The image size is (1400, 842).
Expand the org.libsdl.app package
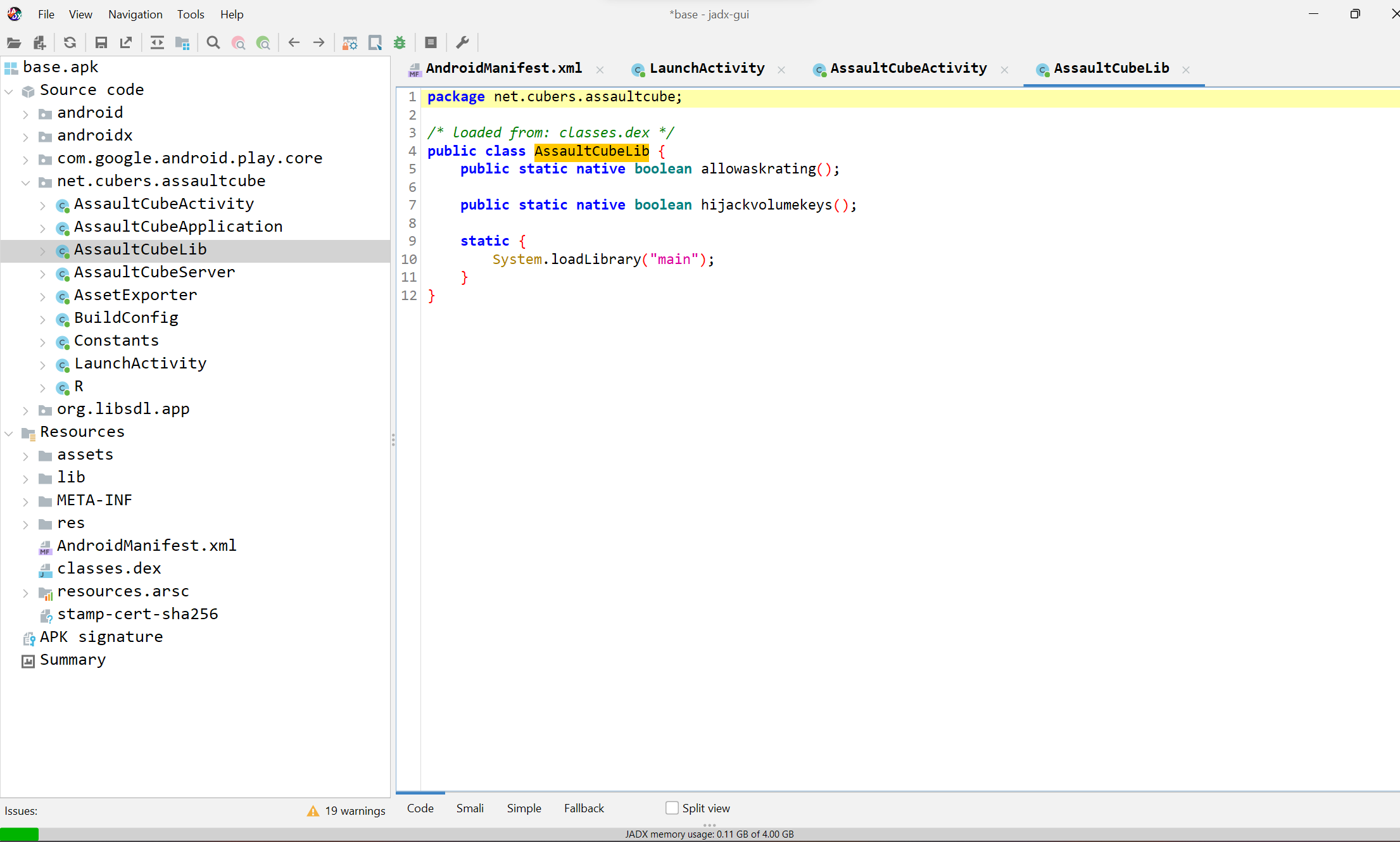pos(26,410)
